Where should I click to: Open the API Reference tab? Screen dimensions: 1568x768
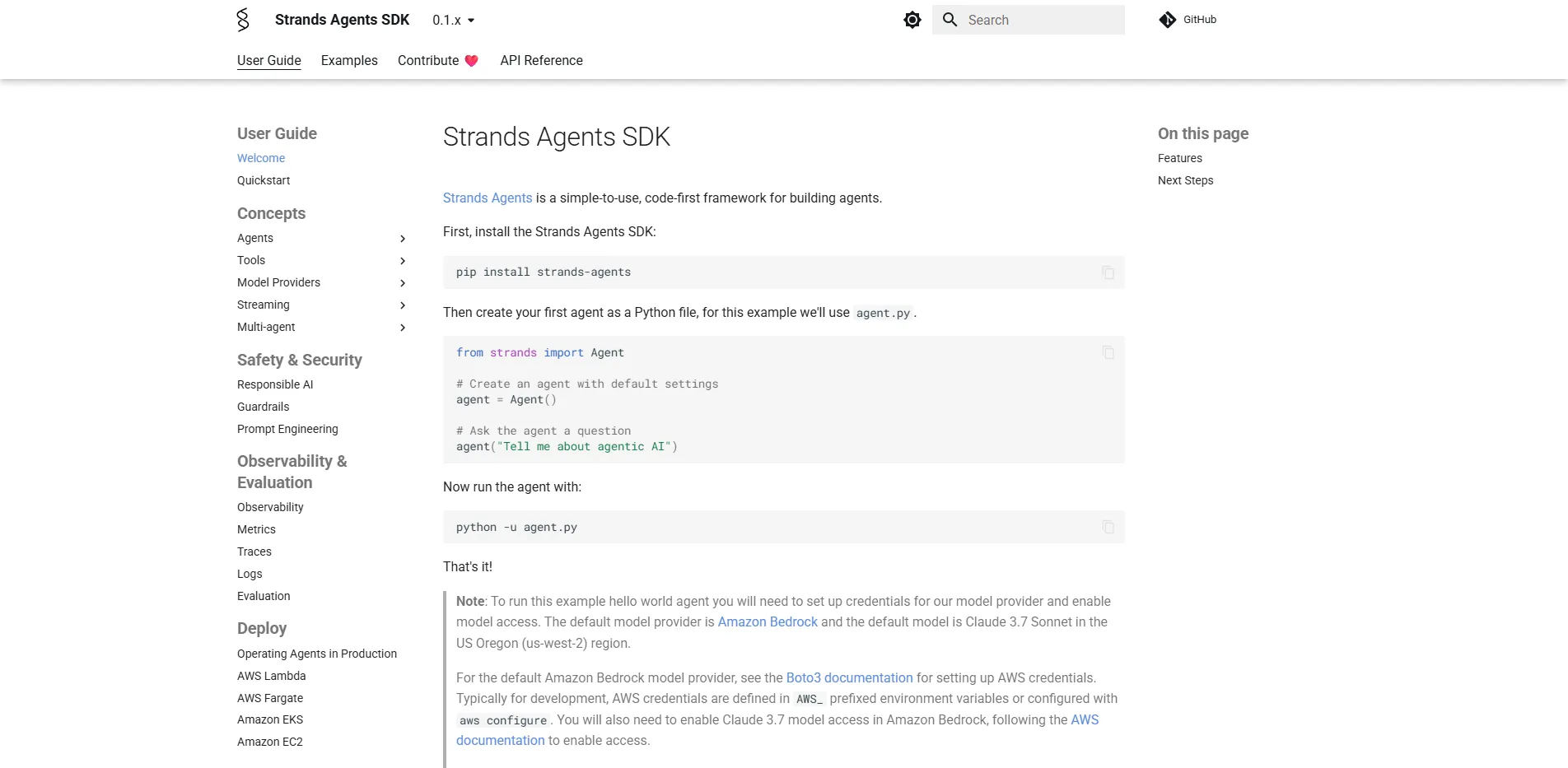point(541,60)
